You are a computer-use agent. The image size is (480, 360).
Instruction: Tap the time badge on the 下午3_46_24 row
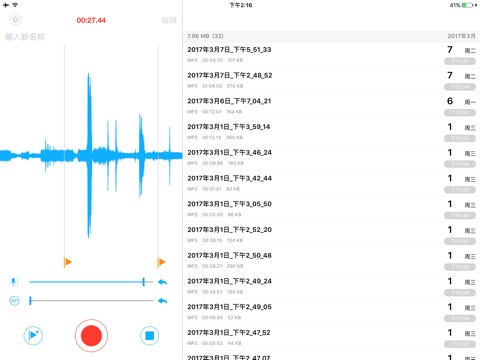point(460,164)
